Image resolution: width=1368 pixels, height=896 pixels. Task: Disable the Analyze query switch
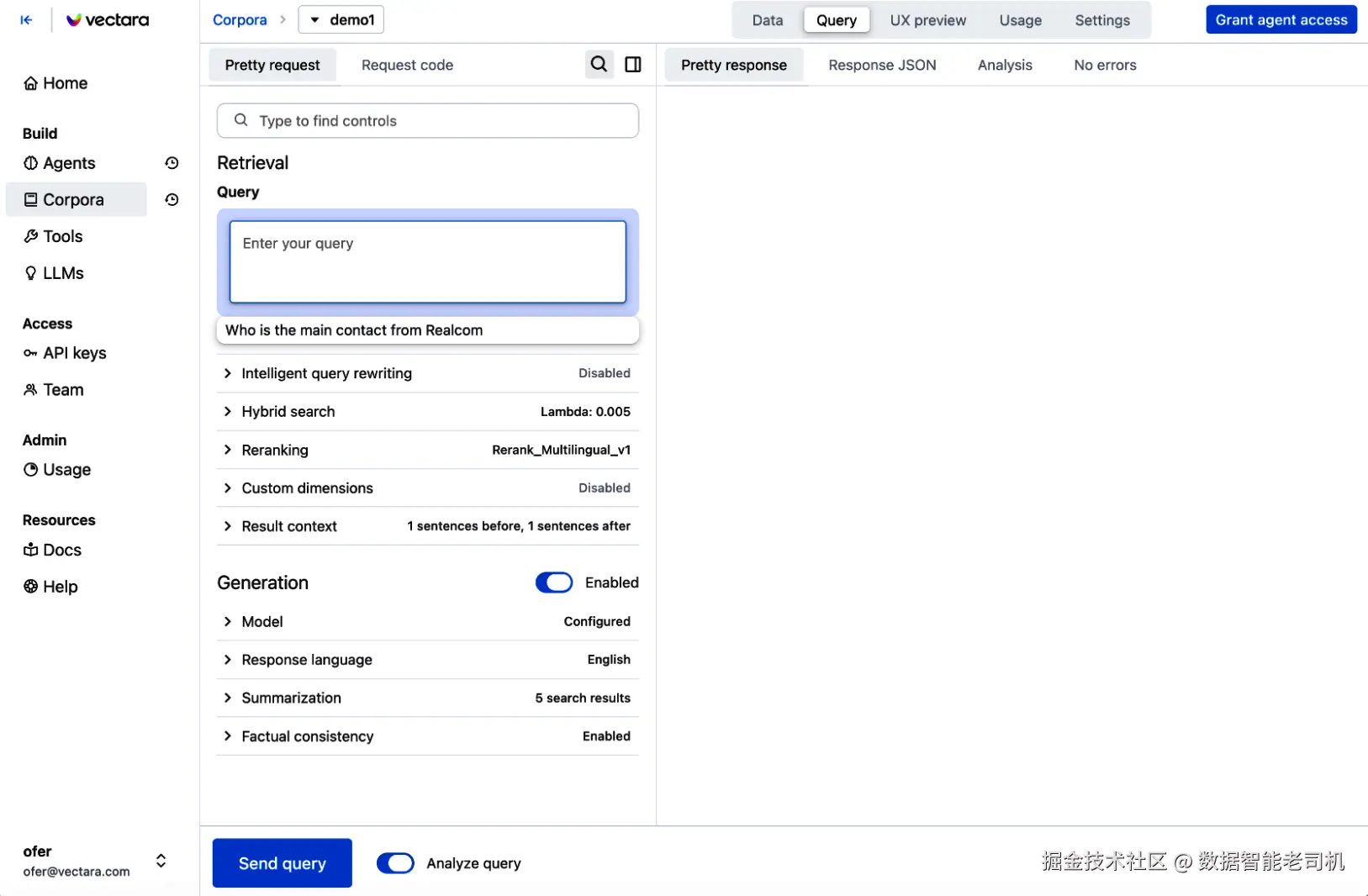(395, 863)
